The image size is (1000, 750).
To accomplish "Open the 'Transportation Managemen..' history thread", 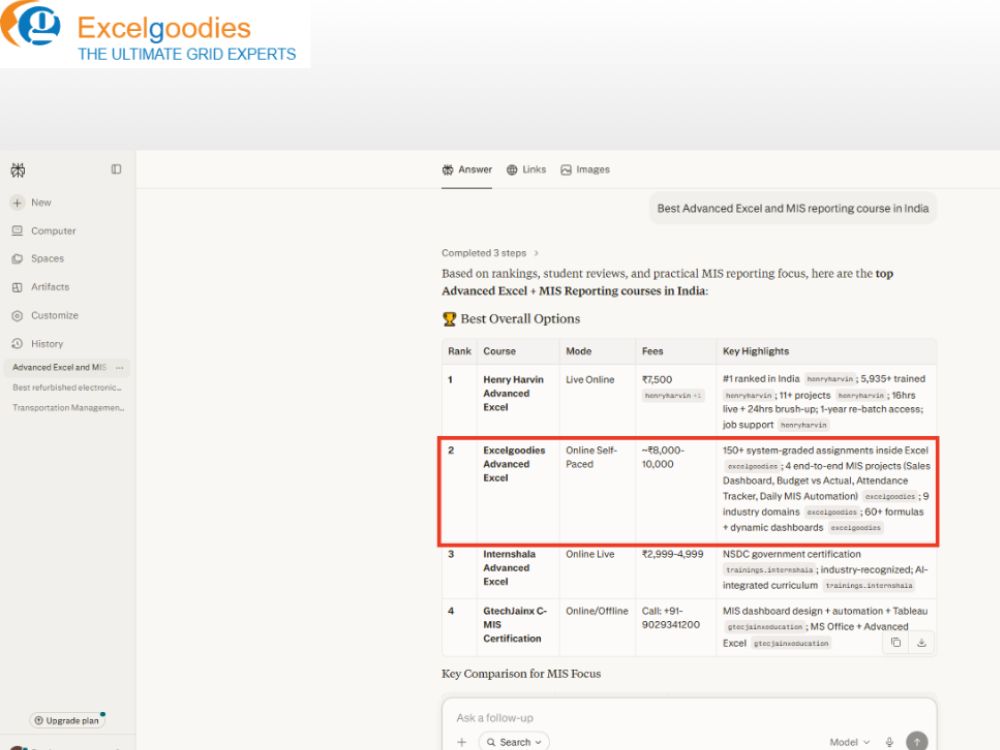I will click(x=68, y=408).
